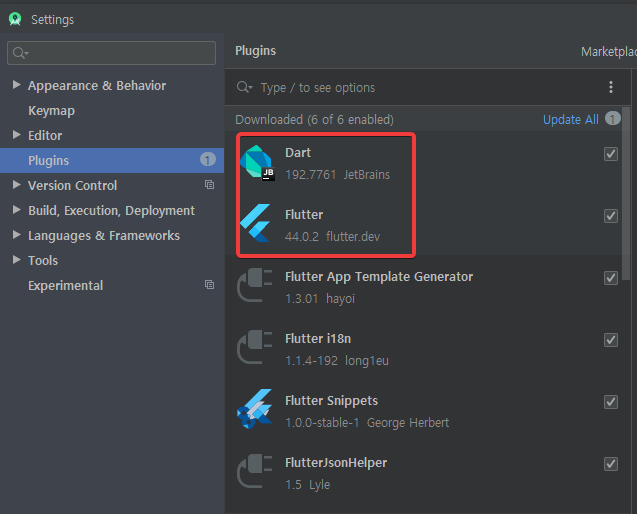The image size is (637, 514).
Task: Open Version Control settings label
Action: (72, 186)
